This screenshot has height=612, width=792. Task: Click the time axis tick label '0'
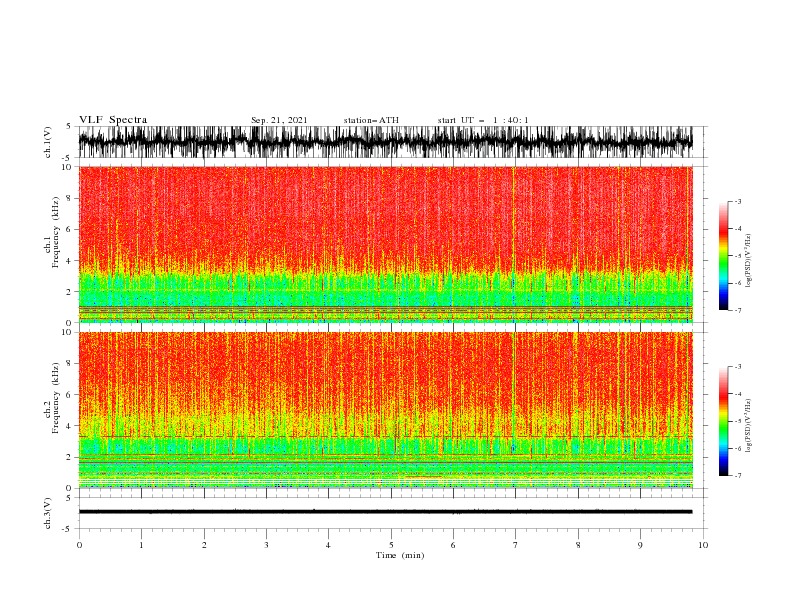(x=79, y=545)
